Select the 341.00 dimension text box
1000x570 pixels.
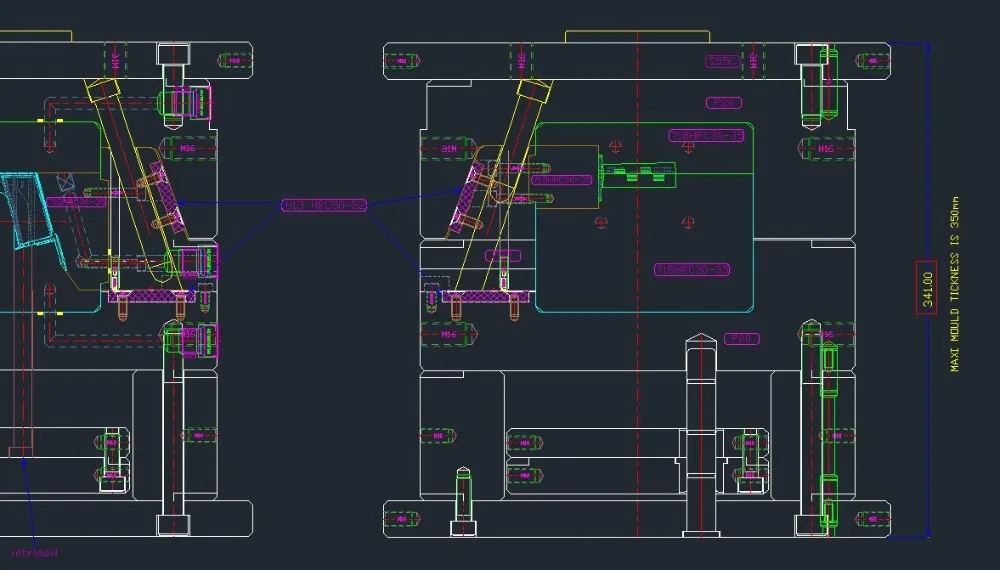tap(926, 287)
